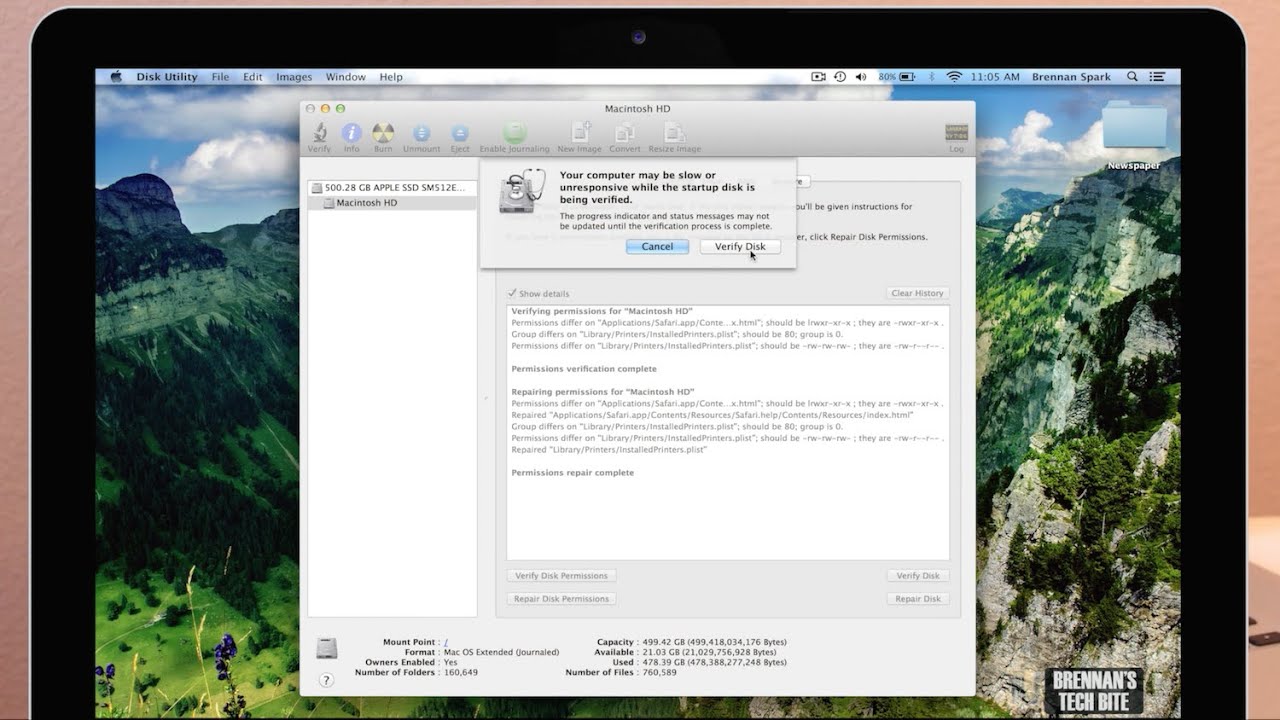Click the Capacity value 499.42 GB

coord(713,643)
